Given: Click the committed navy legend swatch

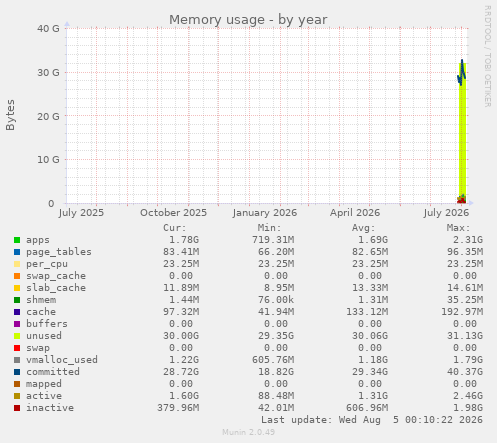Looking at the screenshot, I should (x=17, y=372).
